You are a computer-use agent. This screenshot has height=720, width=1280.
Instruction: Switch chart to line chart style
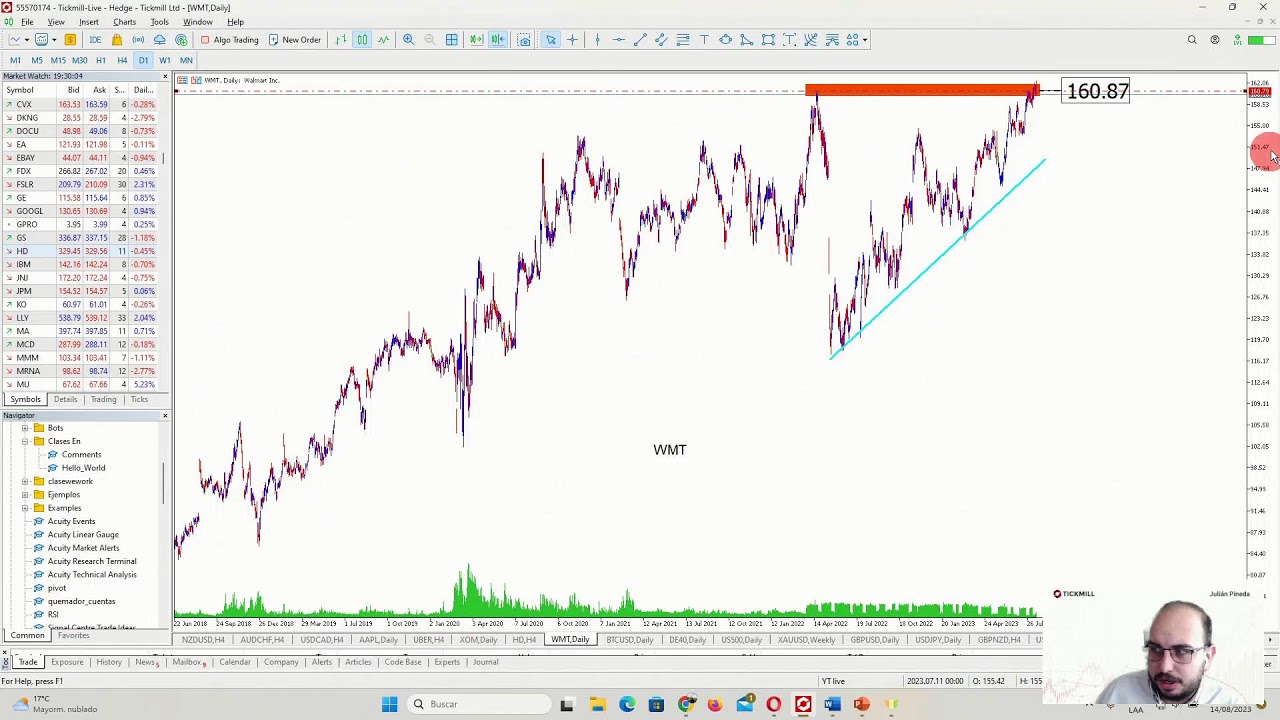pyautogui.click(x=383, y=40)
